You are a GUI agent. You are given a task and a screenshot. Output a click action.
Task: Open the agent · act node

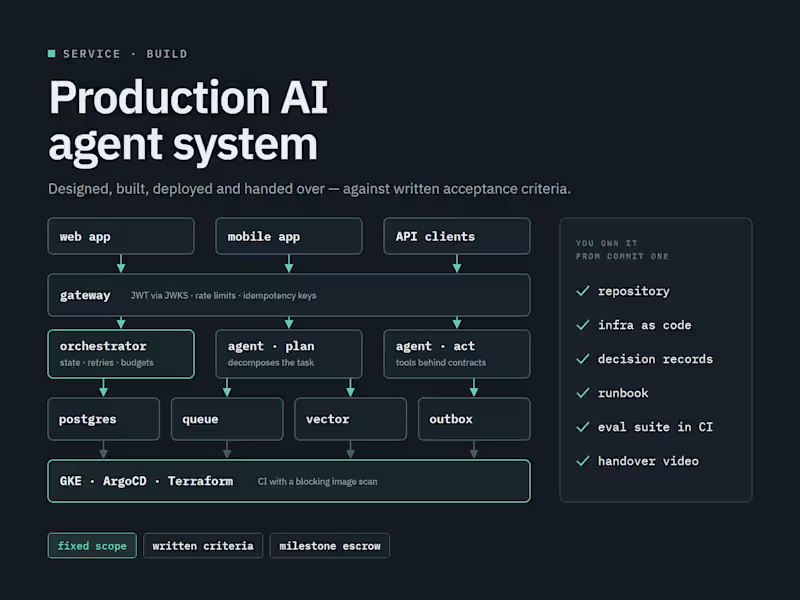click(x=457, y=354)
